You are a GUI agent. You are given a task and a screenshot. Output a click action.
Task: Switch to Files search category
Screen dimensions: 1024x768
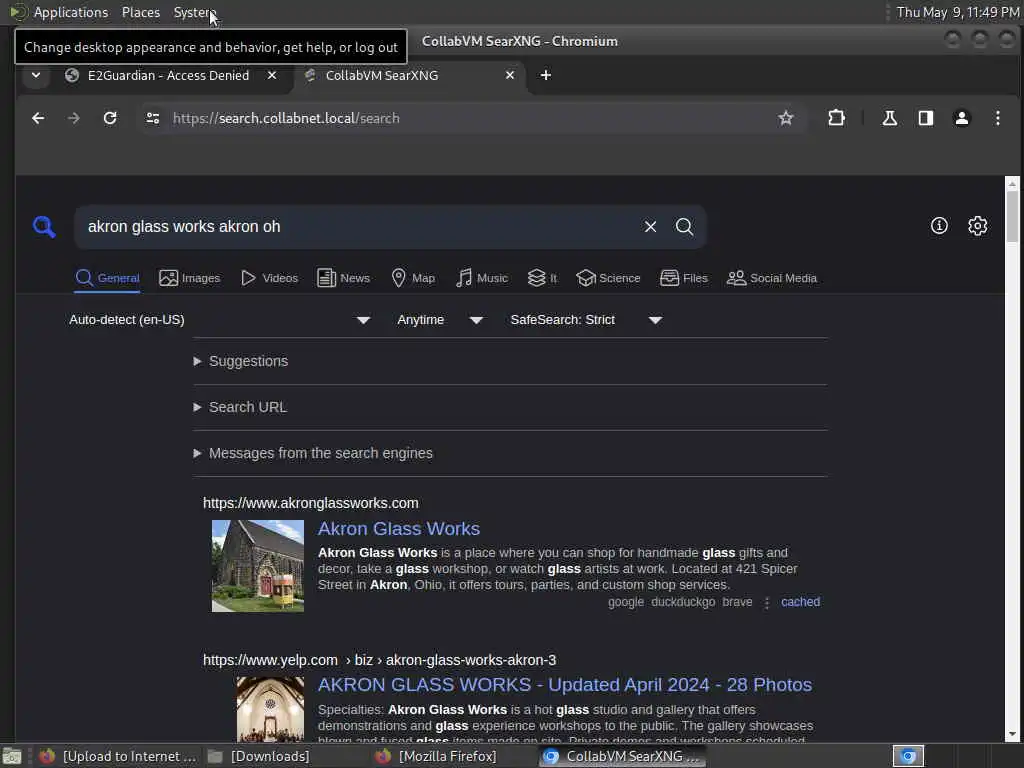click(684, 278)
